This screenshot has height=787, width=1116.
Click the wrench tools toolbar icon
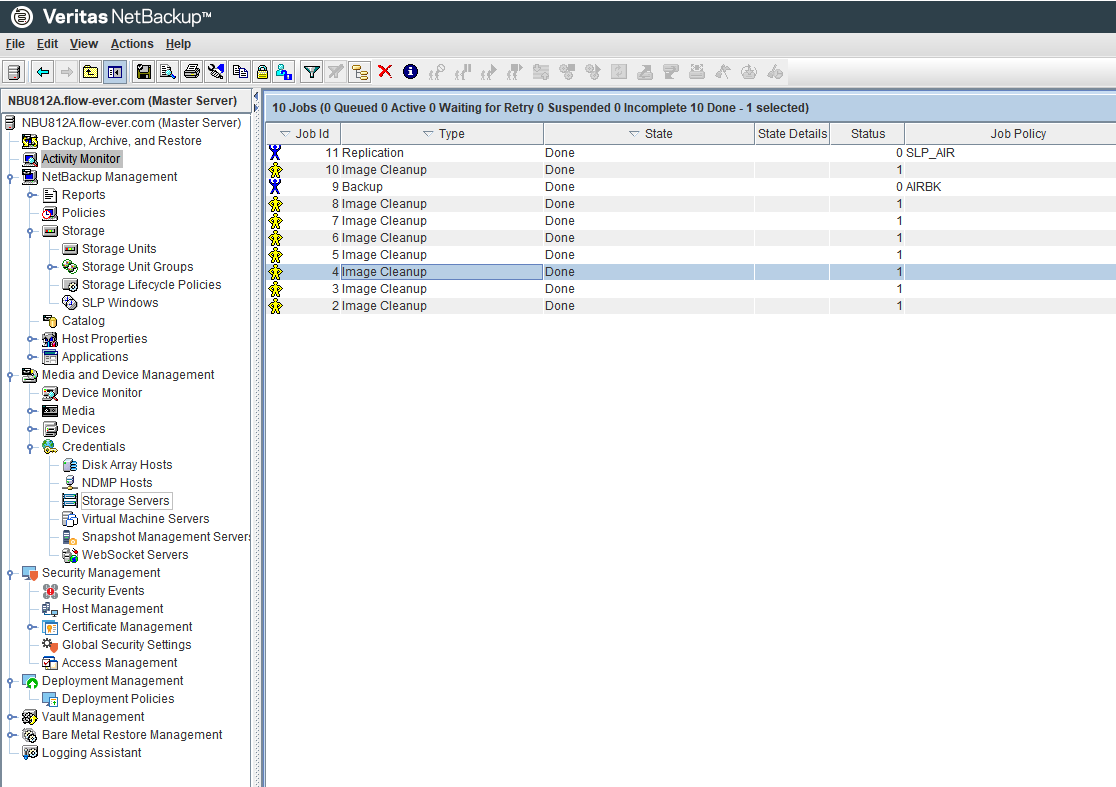[216, 72]
